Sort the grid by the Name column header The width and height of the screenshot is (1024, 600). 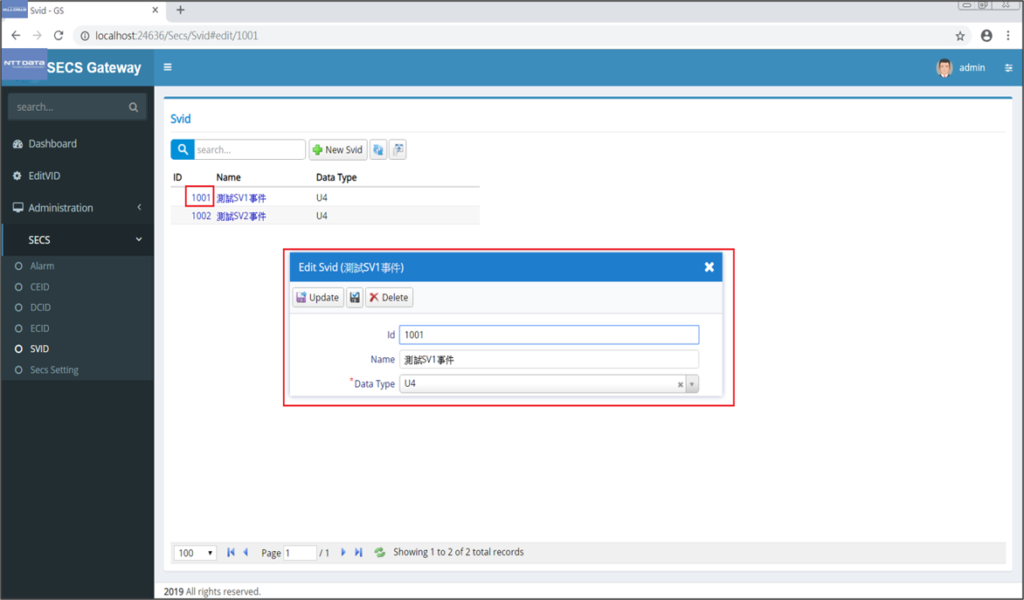229,177
